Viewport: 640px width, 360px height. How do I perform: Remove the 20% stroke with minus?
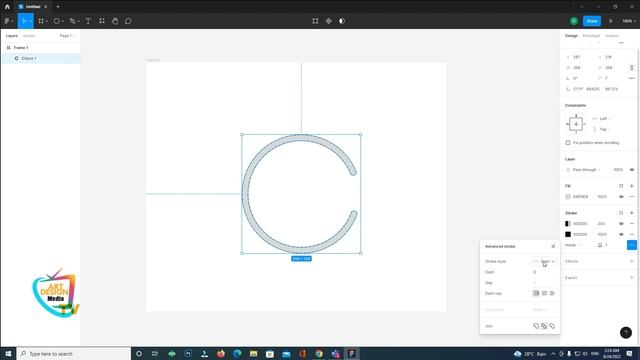(632, 224)
